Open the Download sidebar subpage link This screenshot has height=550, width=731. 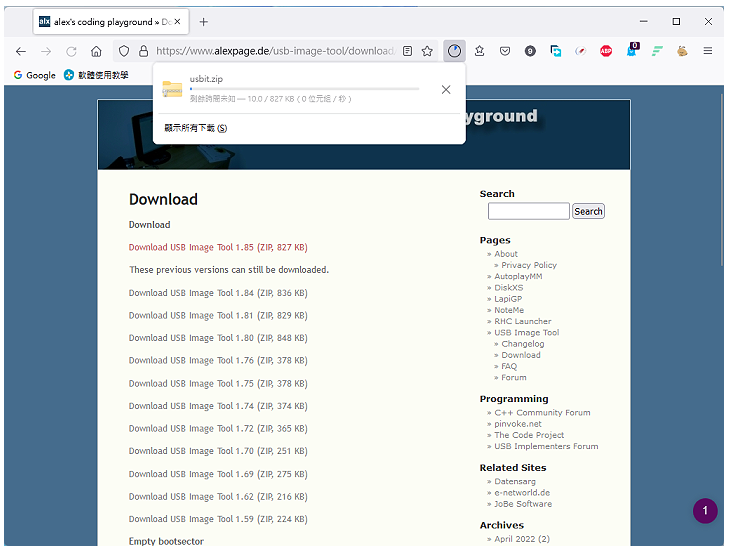coord(521,355)
